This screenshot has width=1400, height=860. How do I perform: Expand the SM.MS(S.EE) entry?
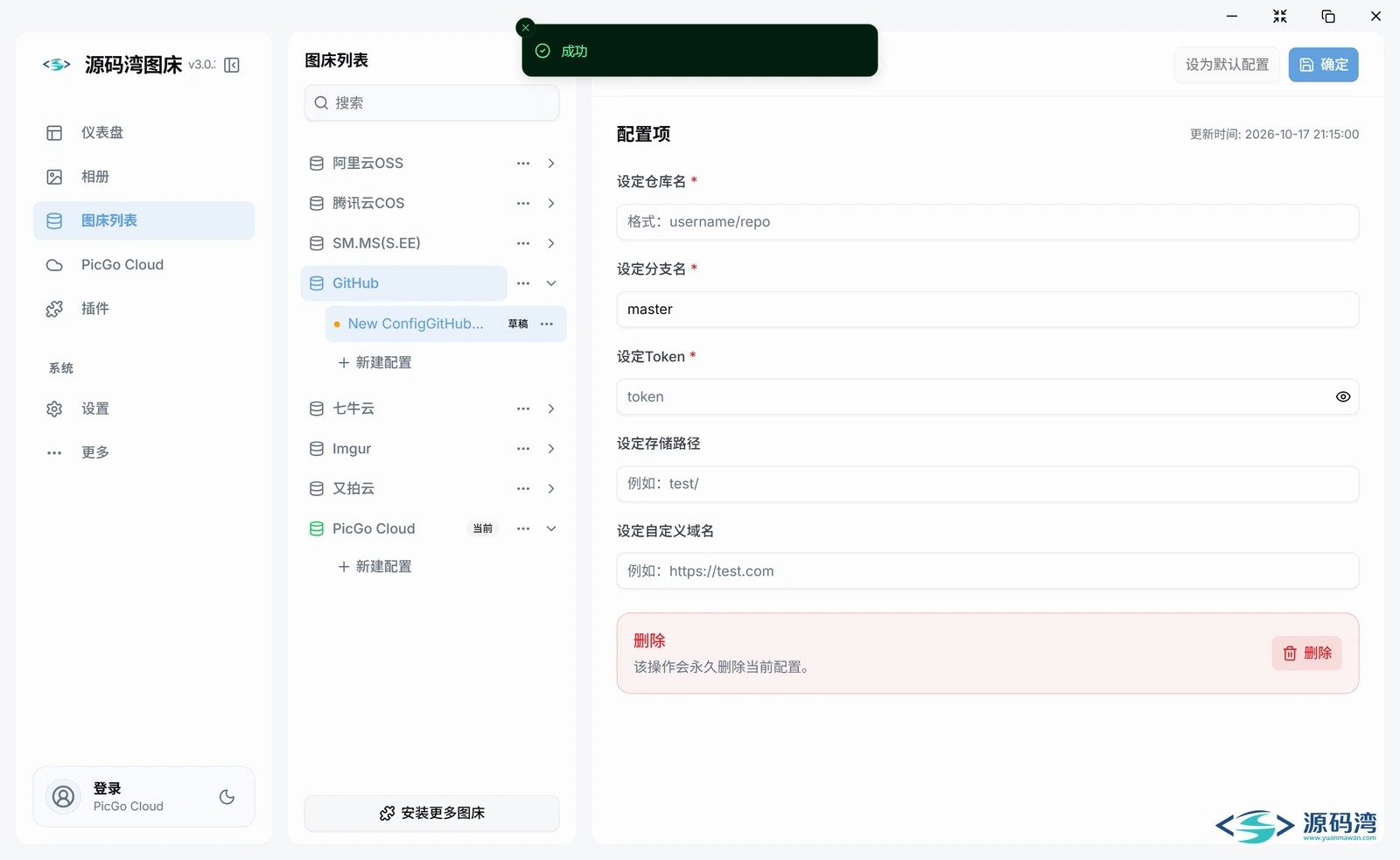tap(551, 243)
